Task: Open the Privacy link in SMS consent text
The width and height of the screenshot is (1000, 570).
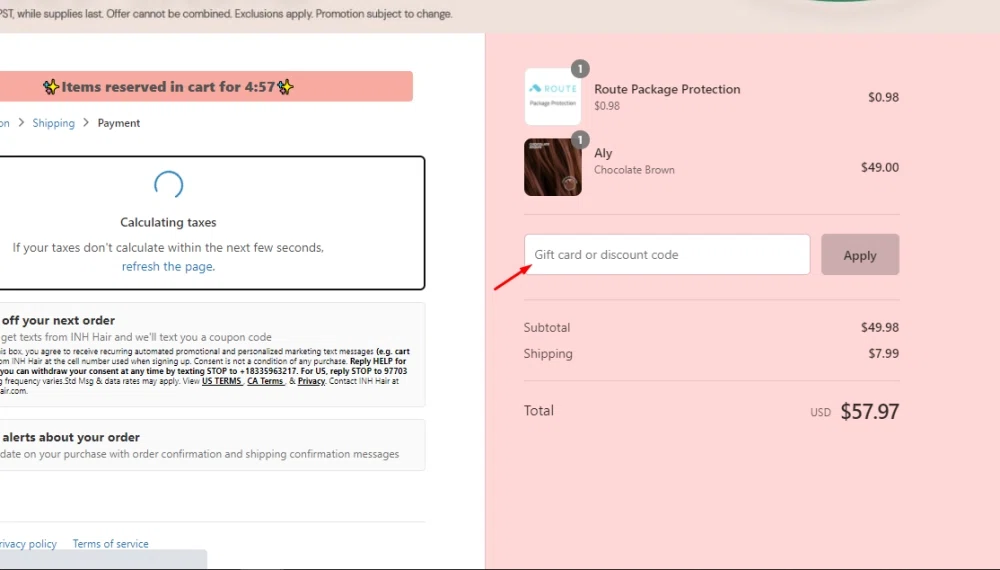Action: pos(311,381)
